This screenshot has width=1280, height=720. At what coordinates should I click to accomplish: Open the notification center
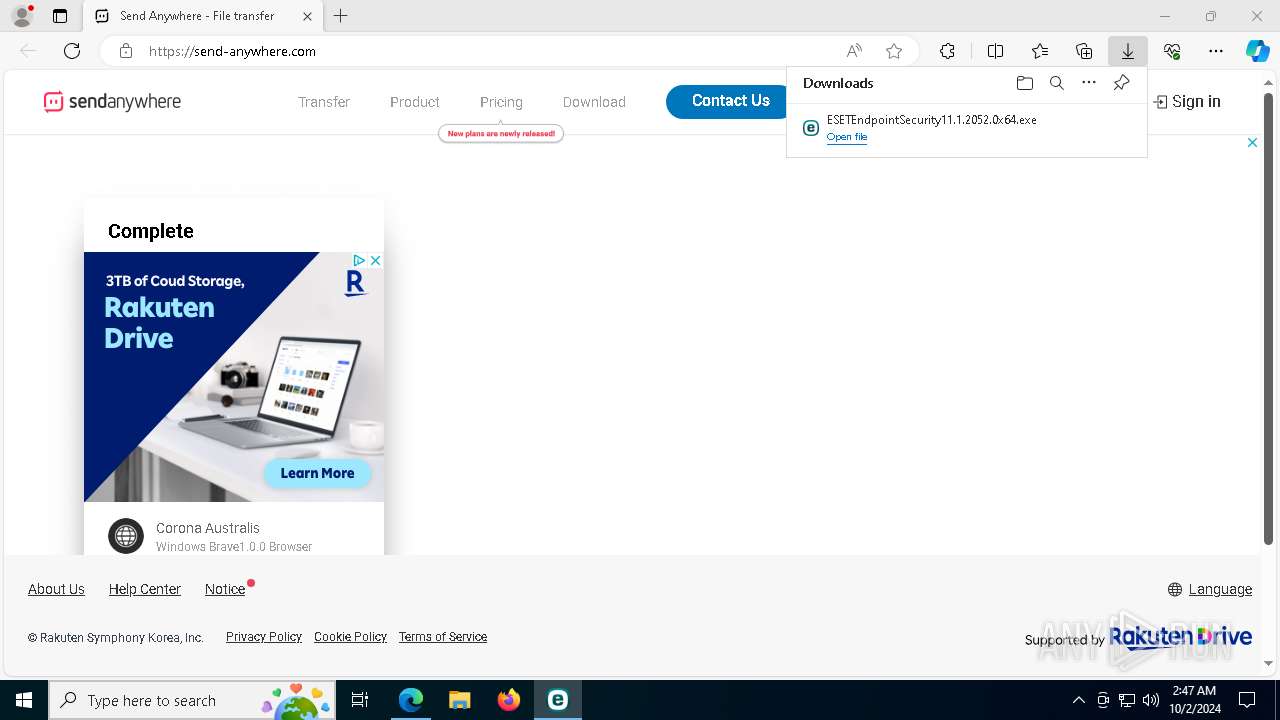(1247, 700)
